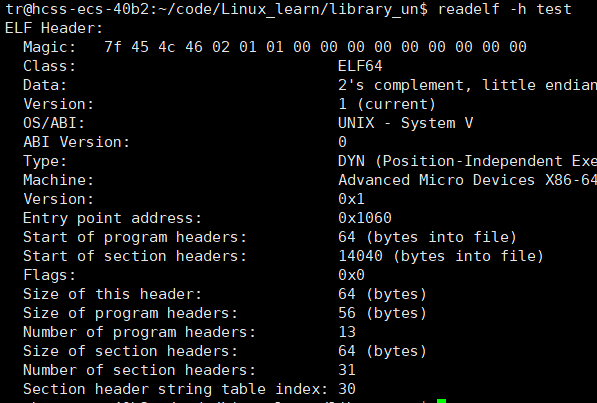Click the 'Class:' label
The height and width of the screenshot is (403, 597).
49,66
